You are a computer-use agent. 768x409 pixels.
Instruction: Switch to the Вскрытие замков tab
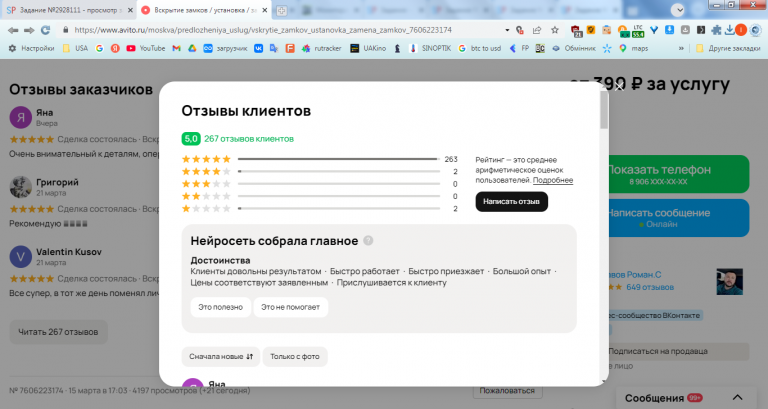pyautogui.click(x=205, y=10)
